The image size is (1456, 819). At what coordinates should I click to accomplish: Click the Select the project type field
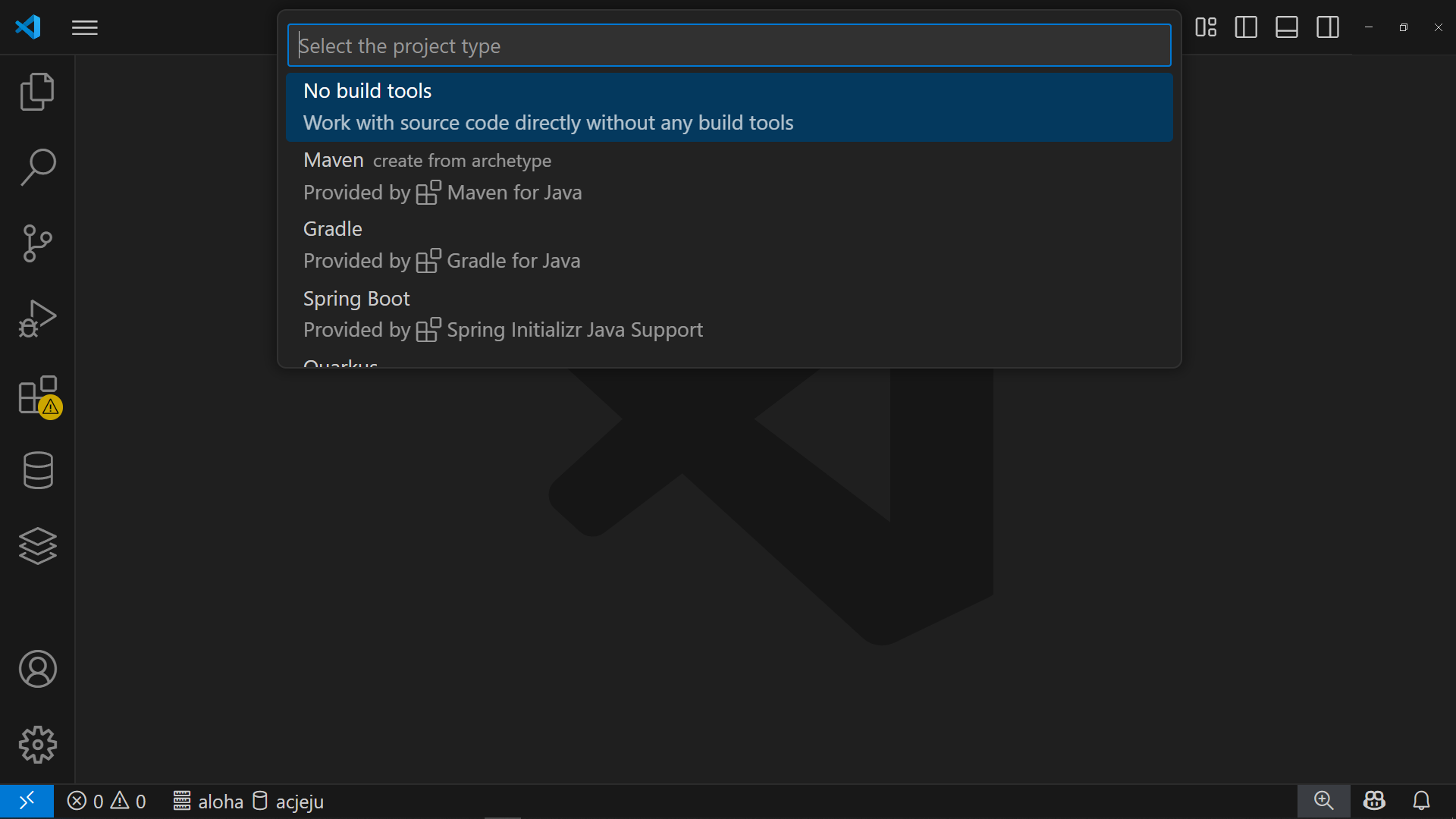pos(730,45)
